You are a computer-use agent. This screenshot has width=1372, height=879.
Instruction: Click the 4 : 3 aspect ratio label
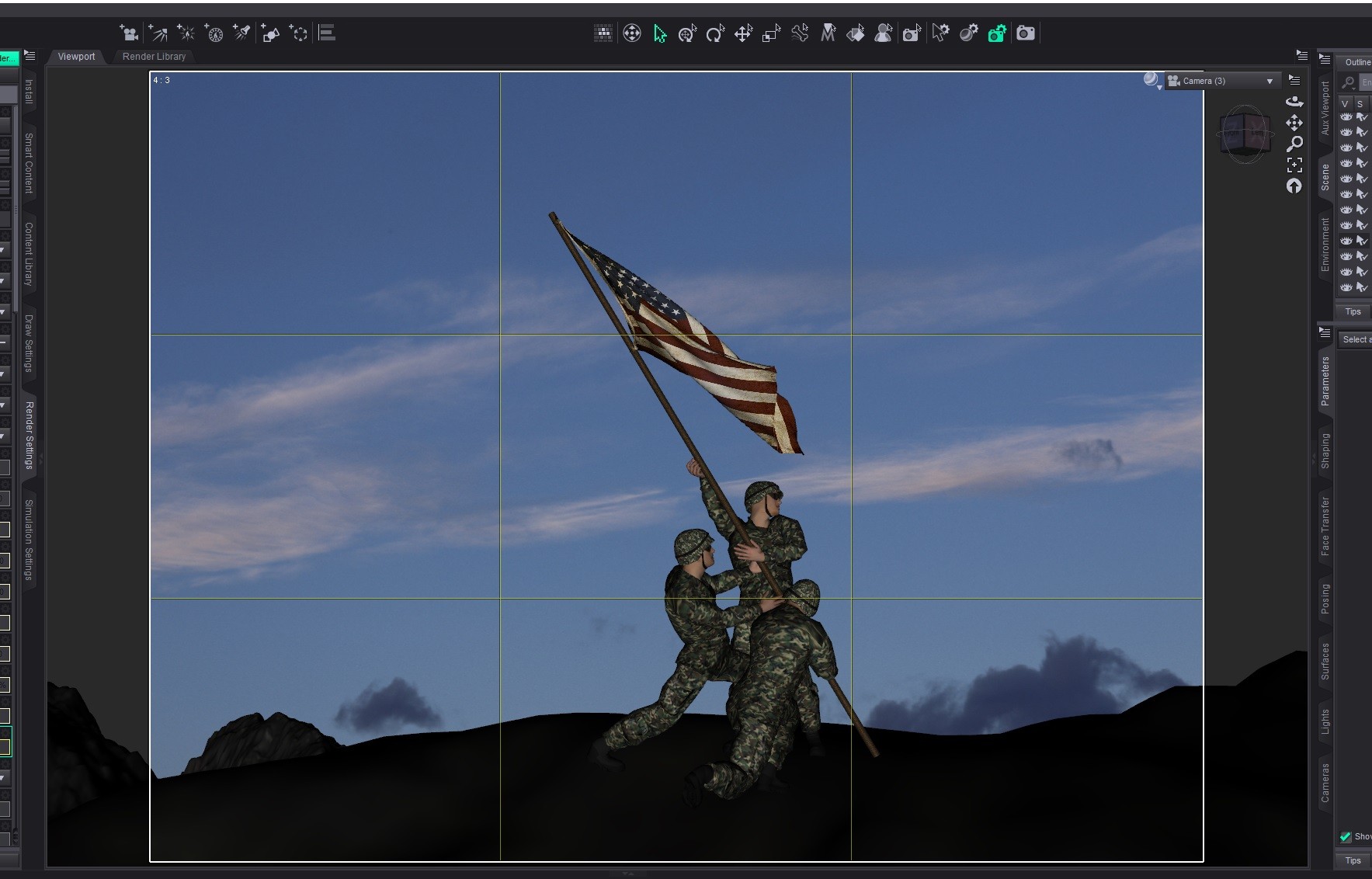[x=162, y=80]
